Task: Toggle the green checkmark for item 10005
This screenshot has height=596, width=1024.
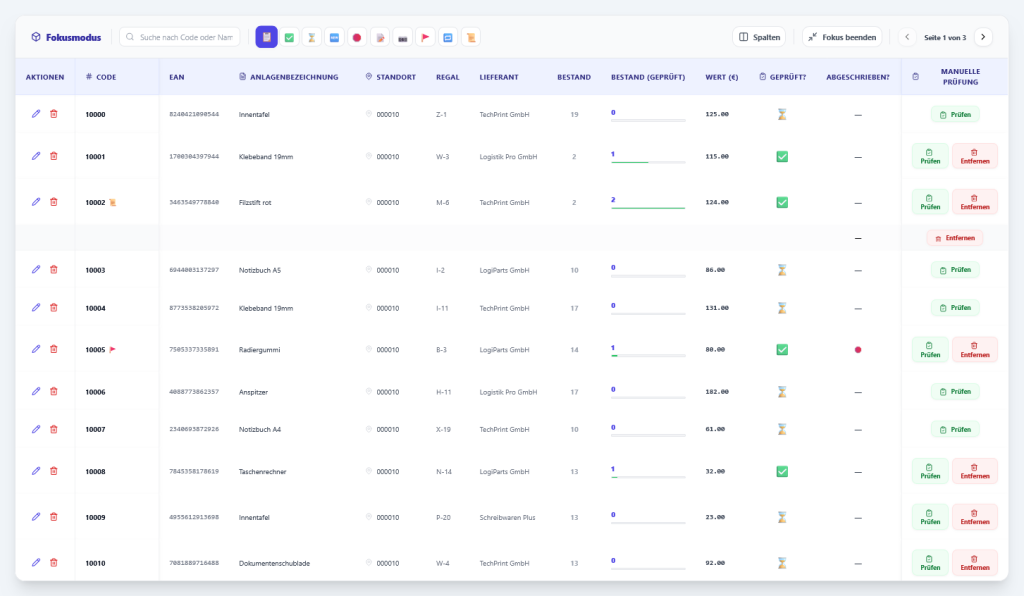Action: [x=782, y=349]
